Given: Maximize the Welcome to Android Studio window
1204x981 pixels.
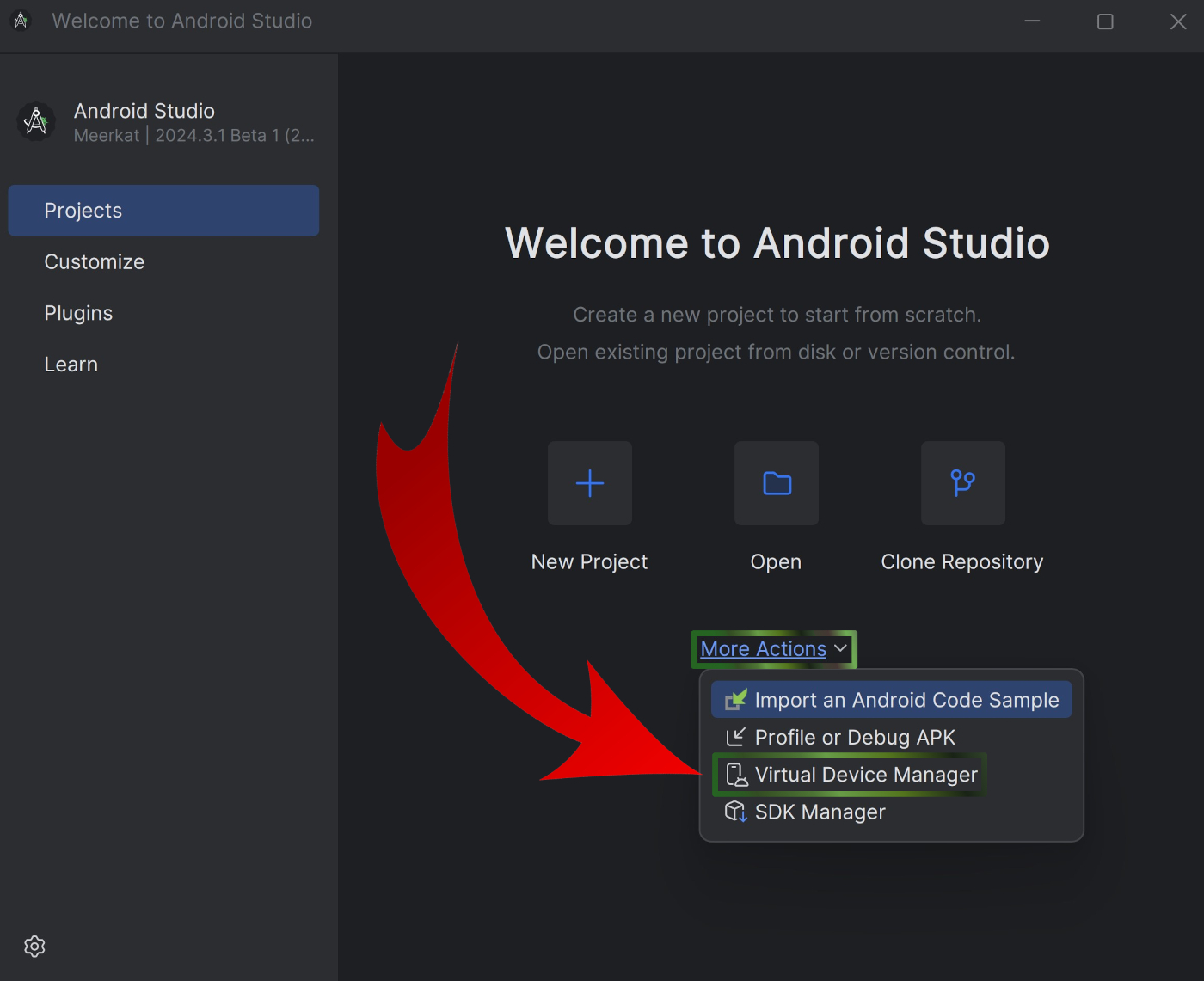Looking at the screenshot, I should [x=1105, y=21].
